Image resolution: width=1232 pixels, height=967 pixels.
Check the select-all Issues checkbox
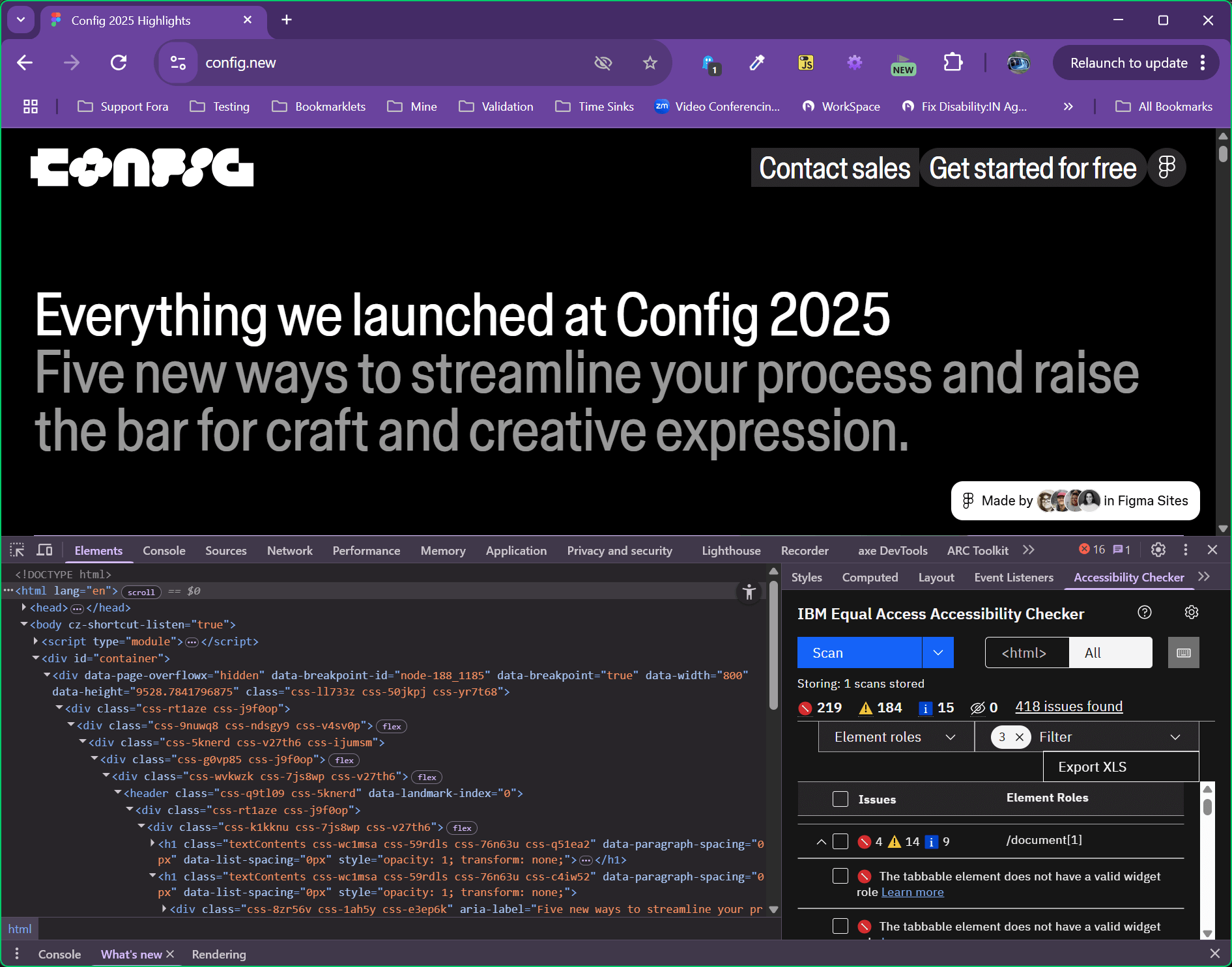click(x=840, y=799)
